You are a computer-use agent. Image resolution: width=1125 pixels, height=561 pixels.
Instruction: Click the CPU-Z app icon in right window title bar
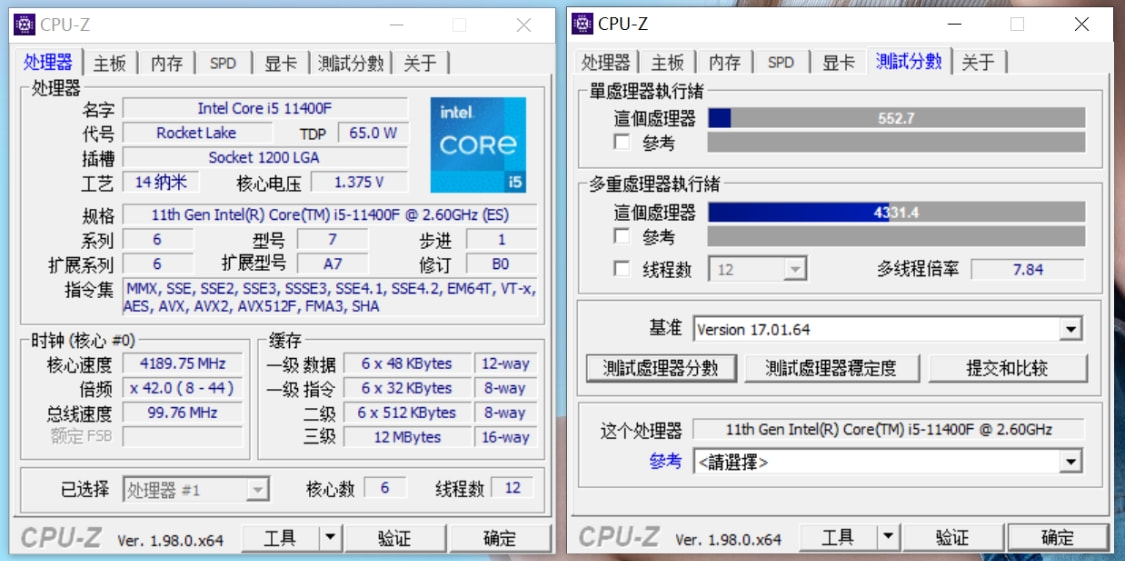tap(582, 24)
